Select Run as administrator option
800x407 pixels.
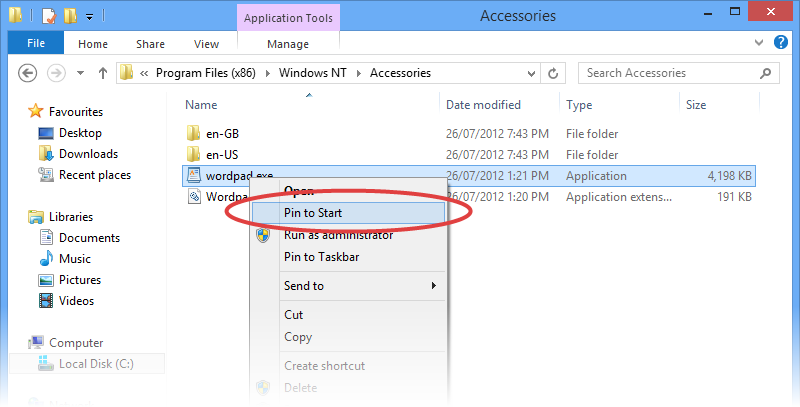[336, 235]
